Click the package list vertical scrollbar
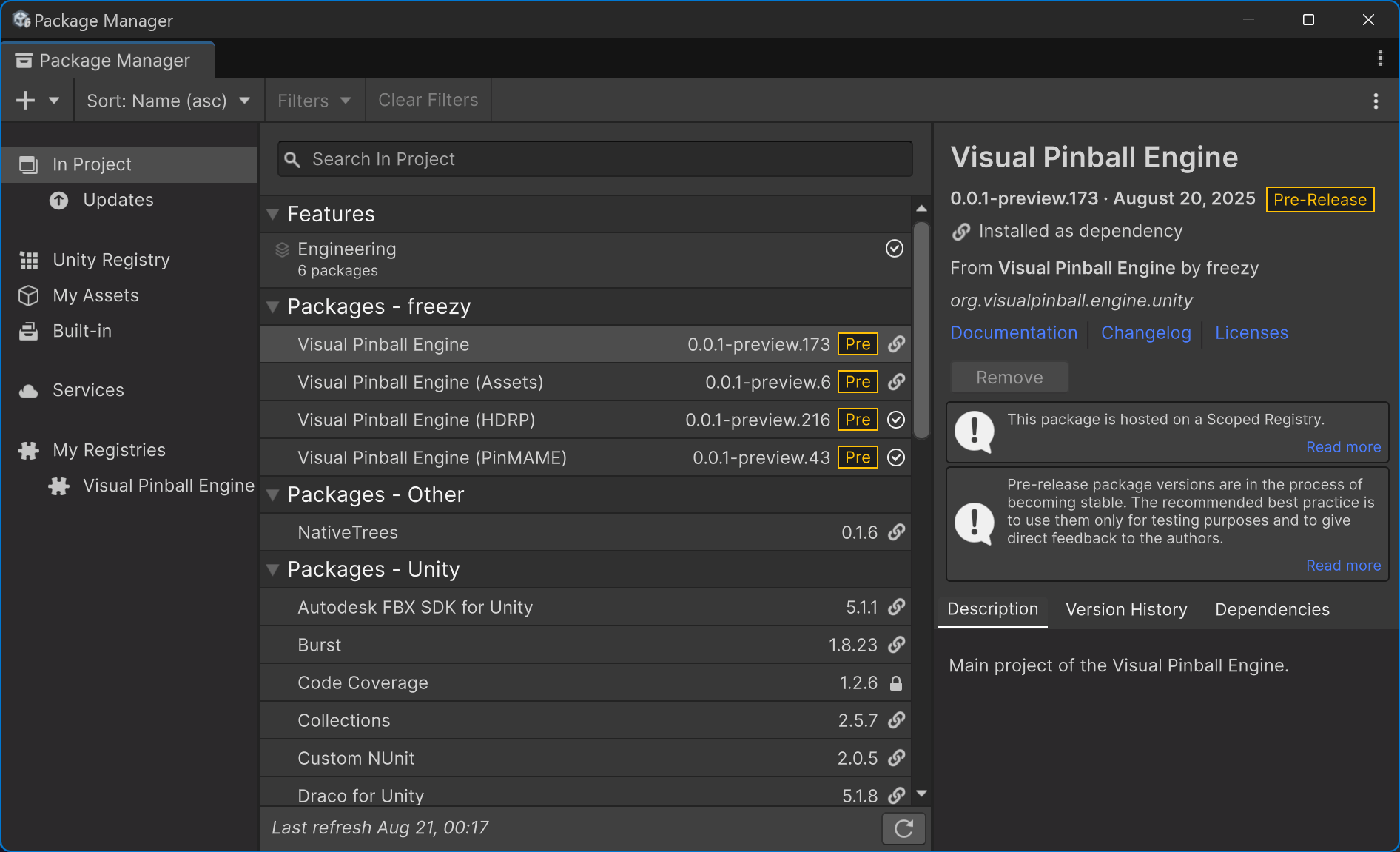The height and width of the screenshot is (852, 1400). coord(921,329)
